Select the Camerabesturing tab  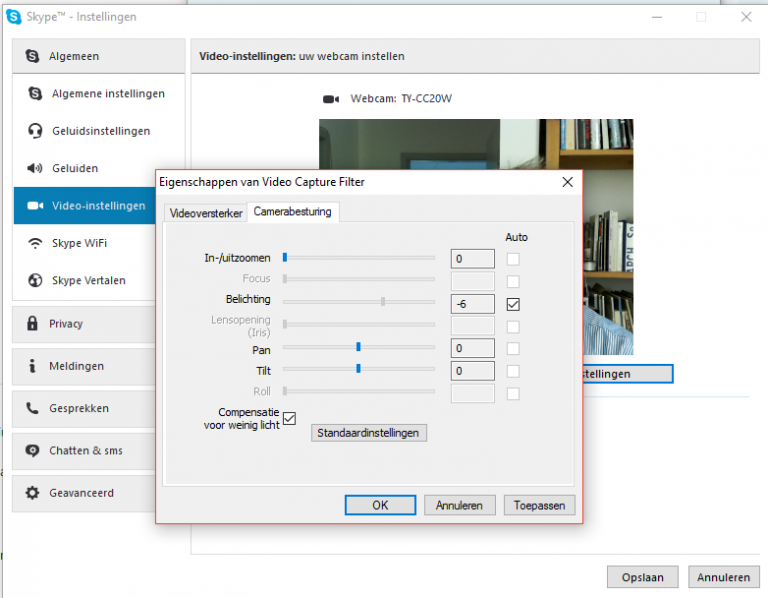[x=294, y=212]
